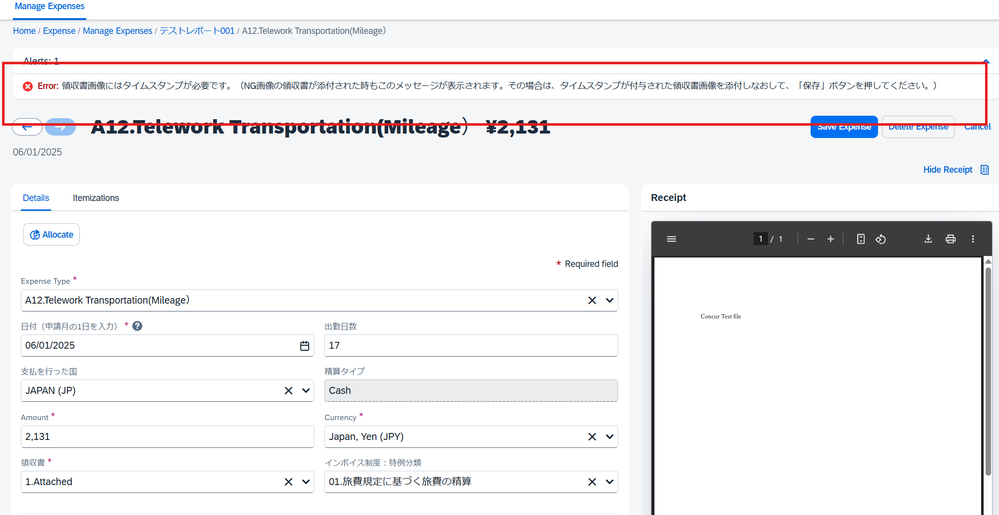This screenshot has height=515, width=999.
Task: Collapse the Alerts panel chevron
Action: [x=987, y=61]
